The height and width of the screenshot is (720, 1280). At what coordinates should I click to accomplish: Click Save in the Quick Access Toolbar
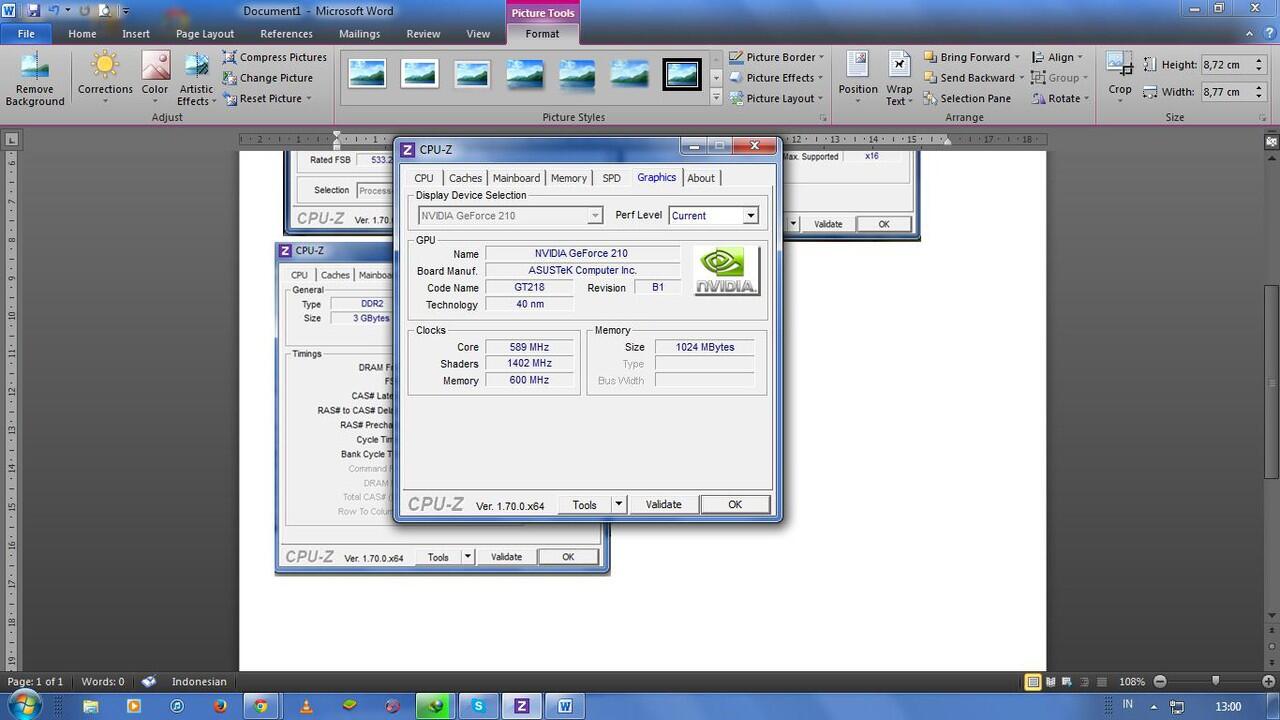tap(33, 10)
